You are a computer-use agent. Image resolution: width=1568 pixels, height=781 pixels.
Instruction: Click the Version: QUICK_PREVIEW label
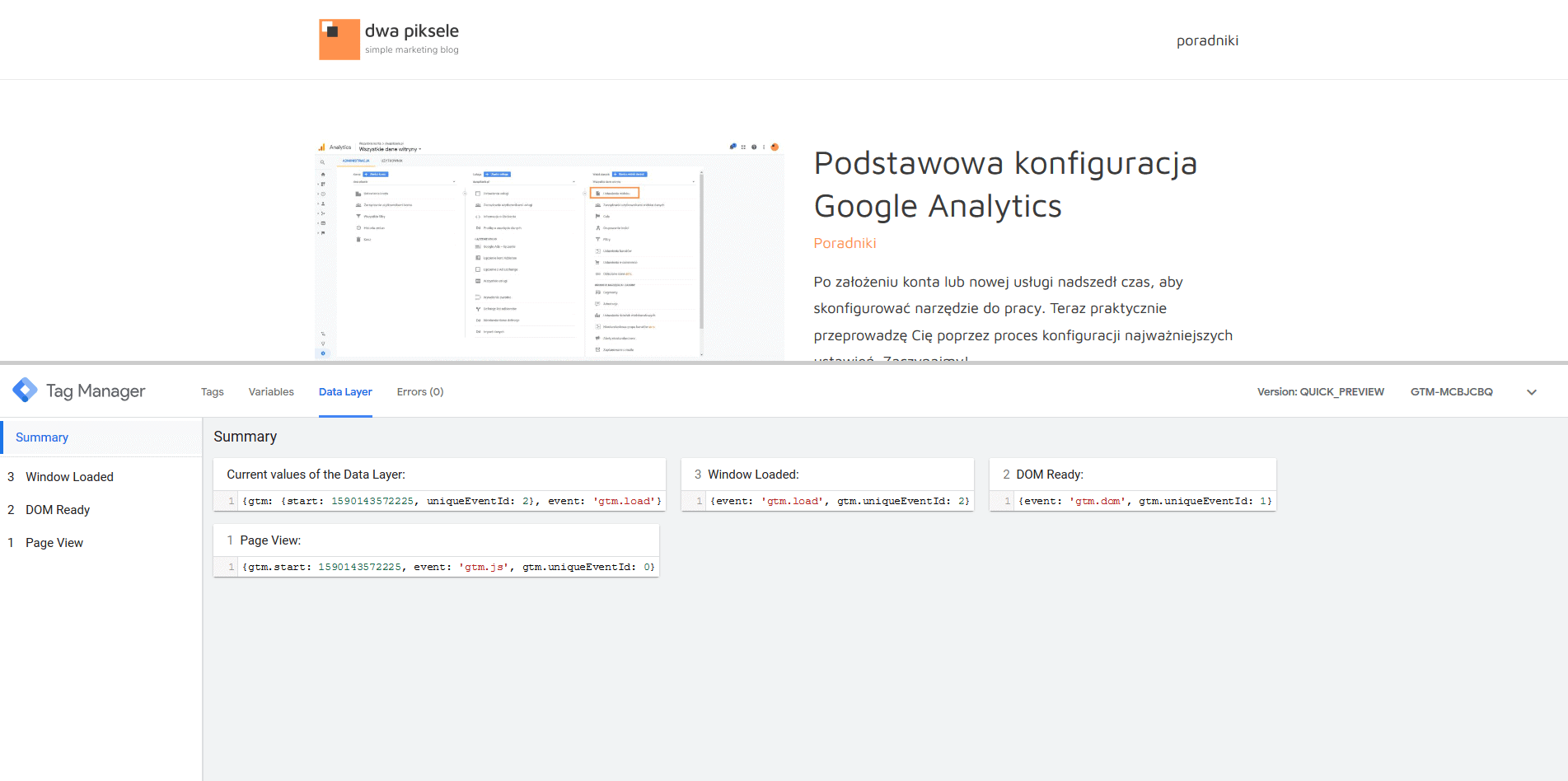1320,392
